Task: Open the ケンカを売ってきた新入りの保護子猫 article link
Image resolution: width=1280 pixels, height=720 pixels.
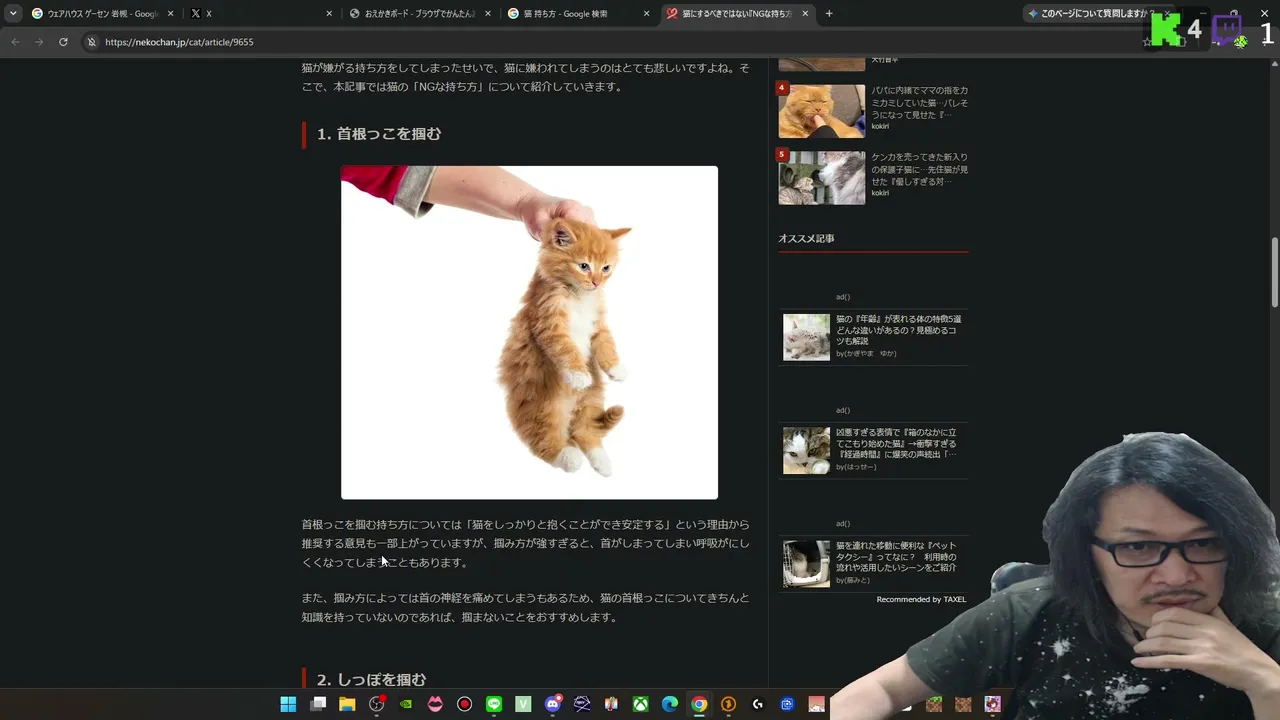Action: click(919, 169)
